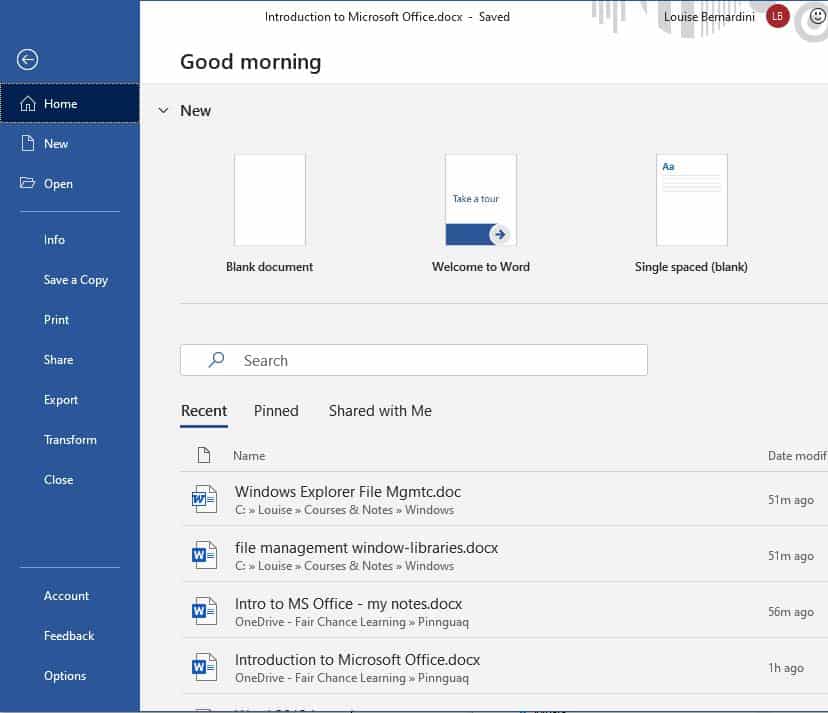Click the Louise Bernardini account name

tap(709, 17)
